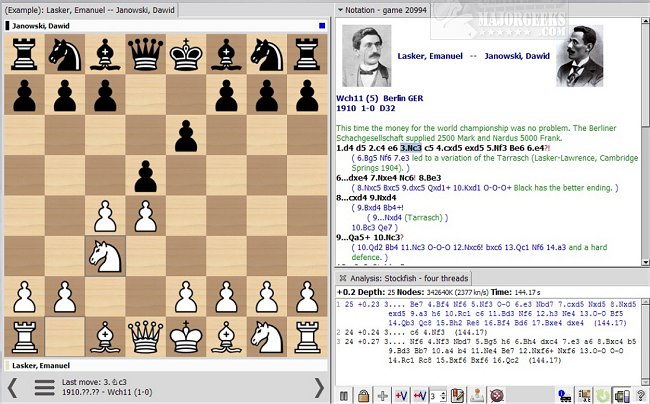Click the Janowski, Dawid black player bar
Image resolution: width=650 pixels, height=404 pixels.
point(165,26)
